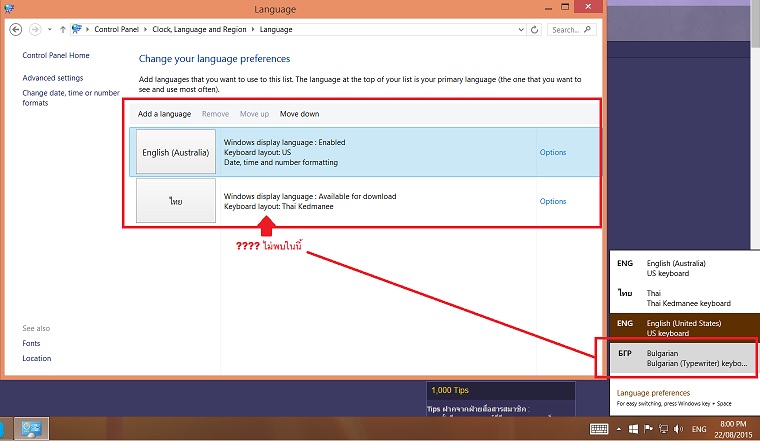Select the English (Australia) language tile

pyautogui.click(x=175, y=152)
